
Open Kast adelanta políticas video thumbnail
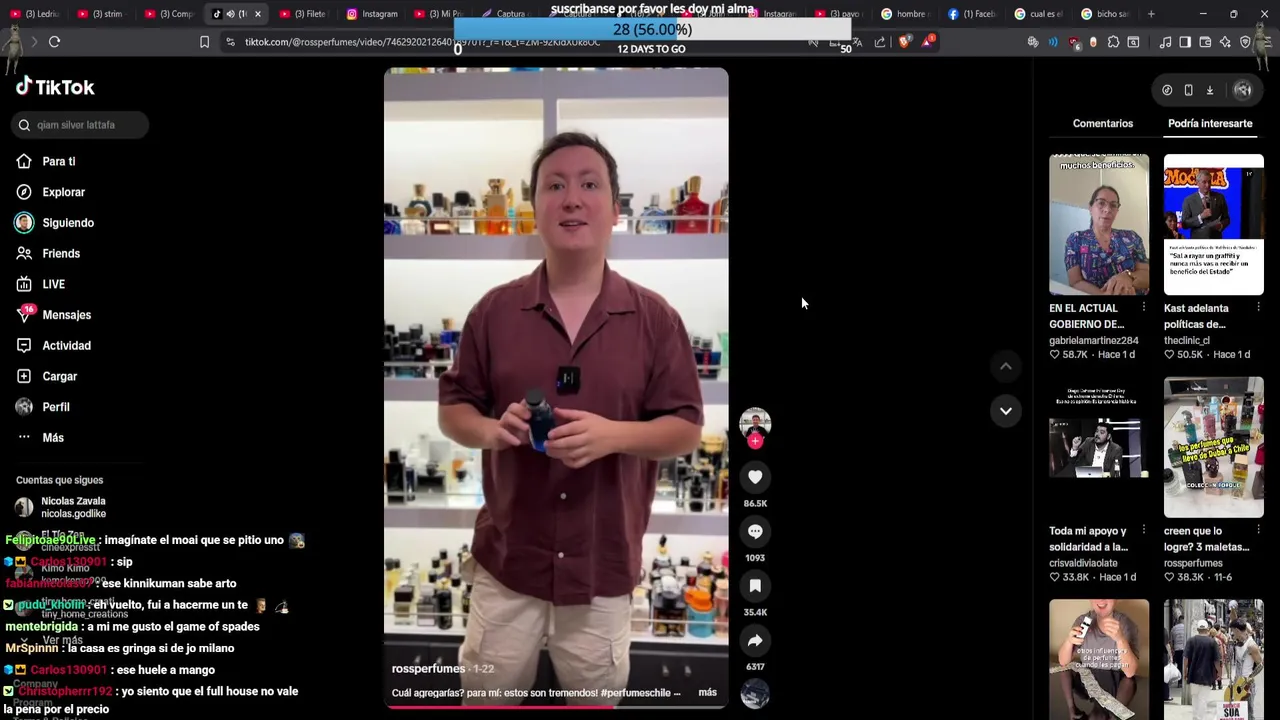[x=1213, y=224]
